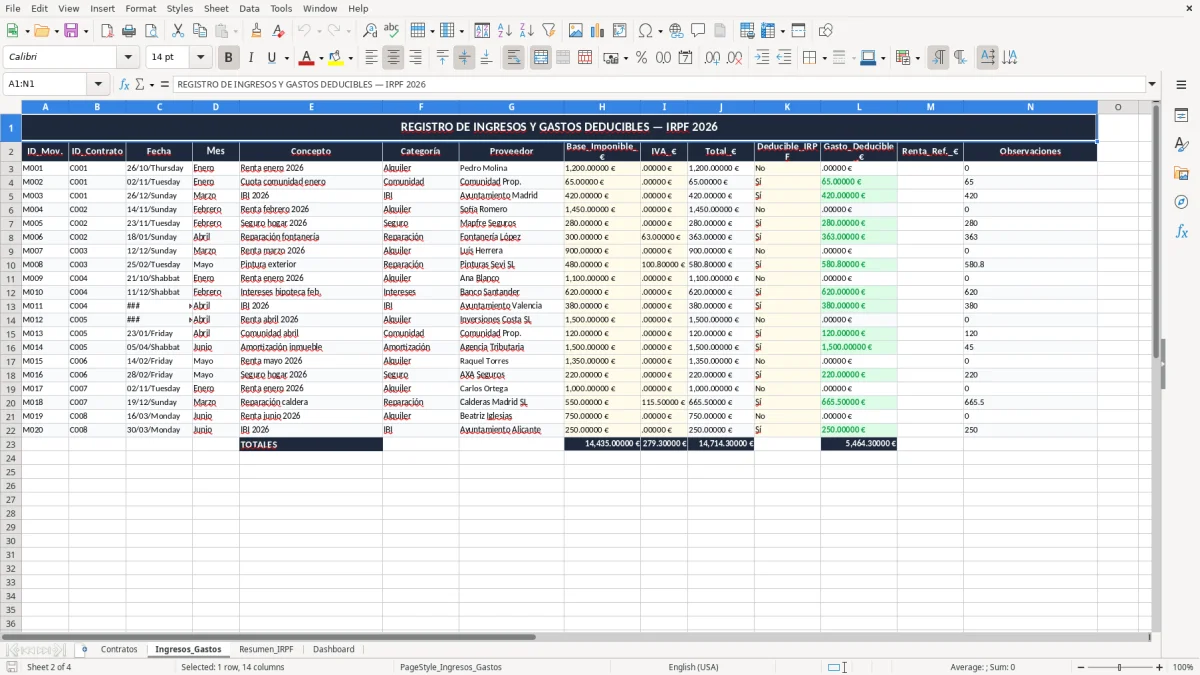Screen dimensions: 1200x675
Task: Remove a decimal place
Action: click(x=734, y=58)
